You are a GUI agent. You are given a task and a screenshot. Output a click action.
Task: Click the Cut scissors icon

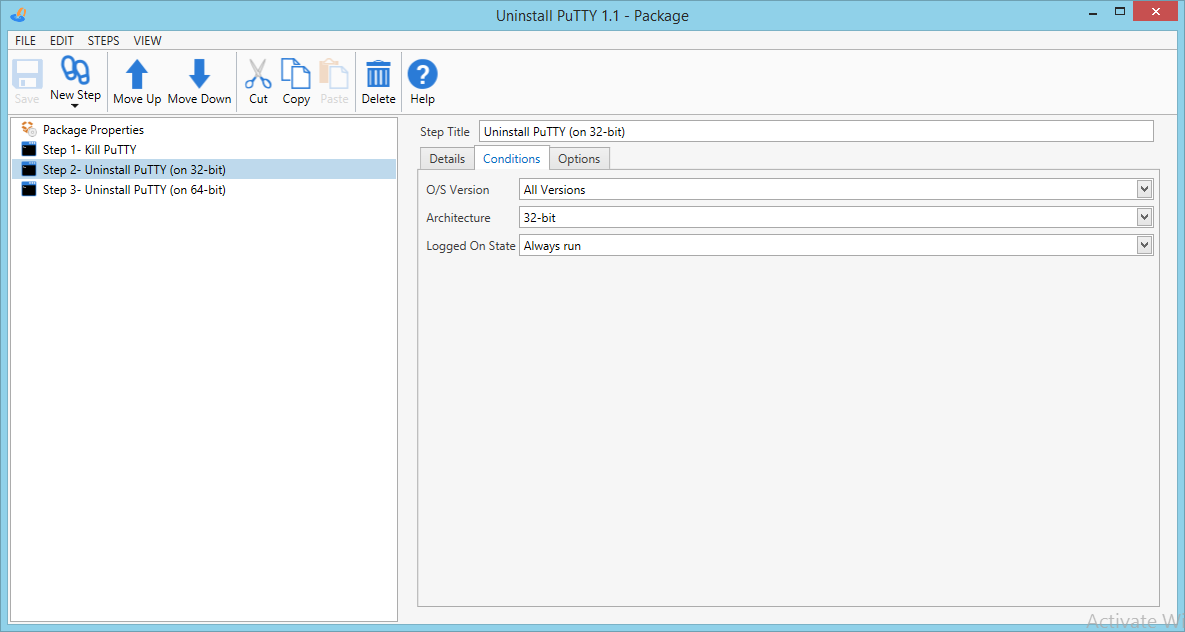pos(258,74)
